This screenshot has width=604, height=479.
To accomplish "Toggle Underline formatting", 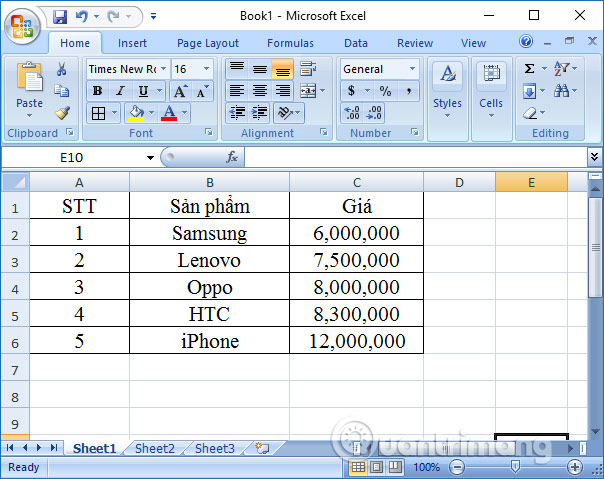I will [x=143, y=91].
